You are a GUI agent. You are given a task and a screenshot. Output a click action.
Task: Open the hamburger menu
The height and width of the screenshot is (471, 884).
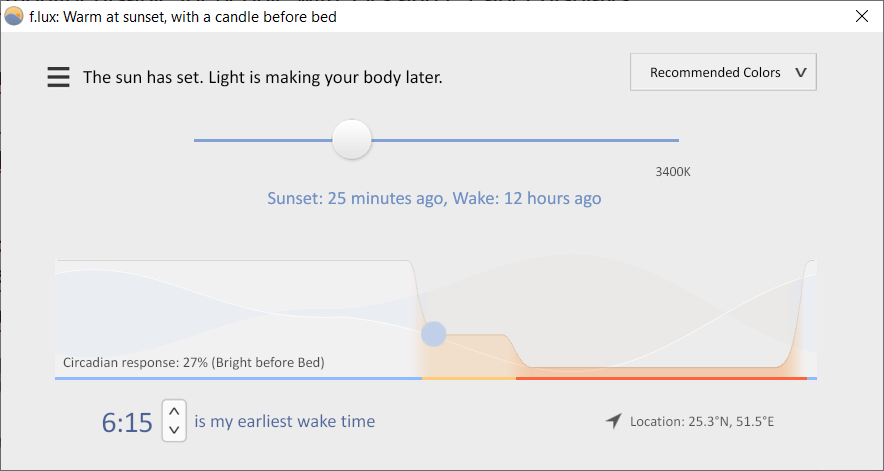(59, 77)
